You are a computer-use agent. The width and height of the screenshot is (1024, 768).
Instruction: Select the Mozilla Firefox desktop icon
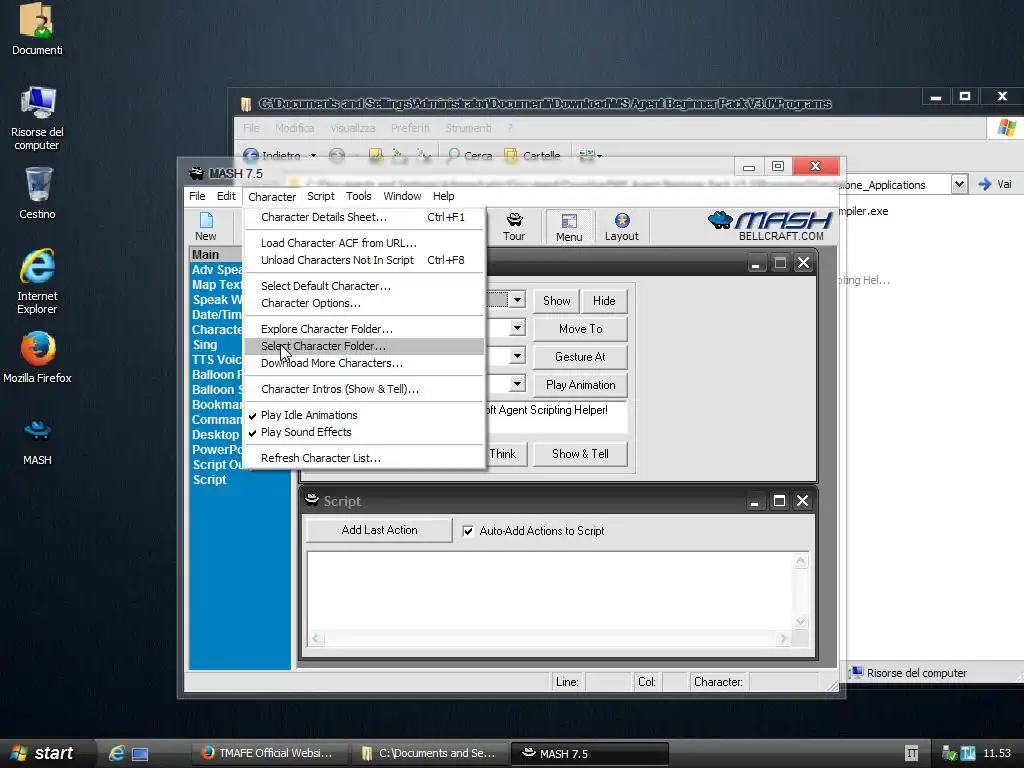(x=37, y=357)
